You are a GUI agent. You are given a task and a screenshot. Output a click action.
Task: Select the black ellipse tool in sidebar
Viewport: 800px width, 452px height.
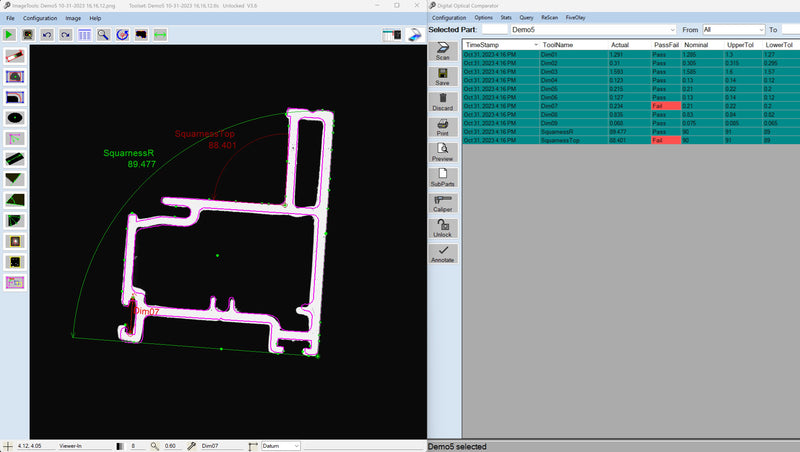click(x=15, y=117)
